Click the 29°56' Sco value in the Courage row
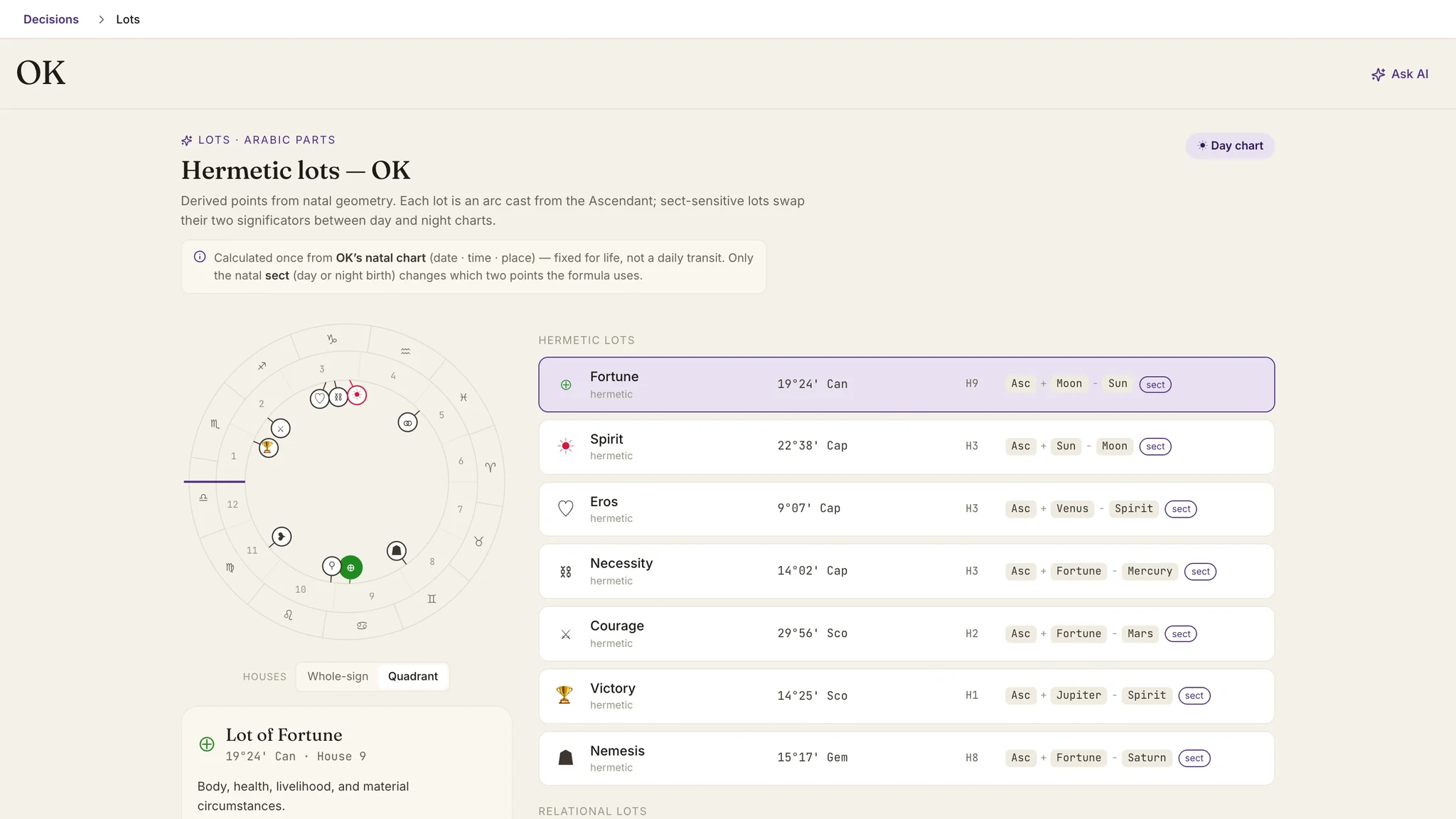This screenshot has width=1456, height=819. pyautogui.click(x=812, y=633)
